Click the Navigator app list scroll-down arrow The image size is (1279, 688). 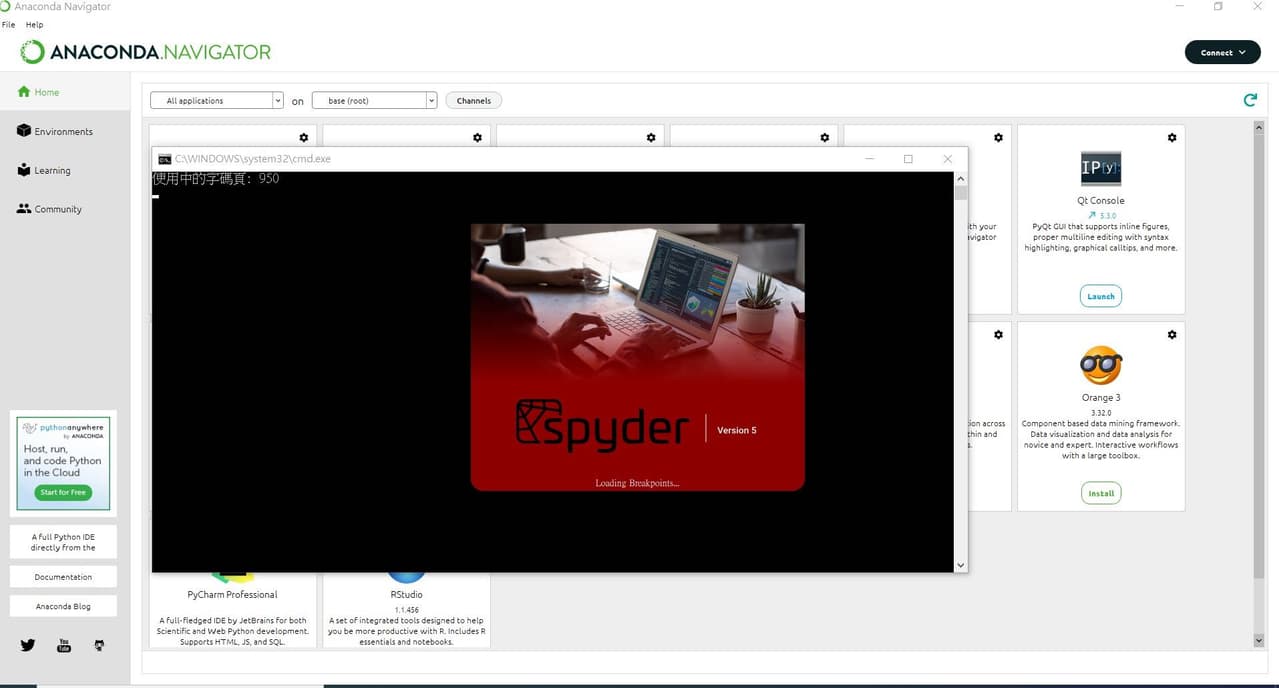click(1258, 640)
